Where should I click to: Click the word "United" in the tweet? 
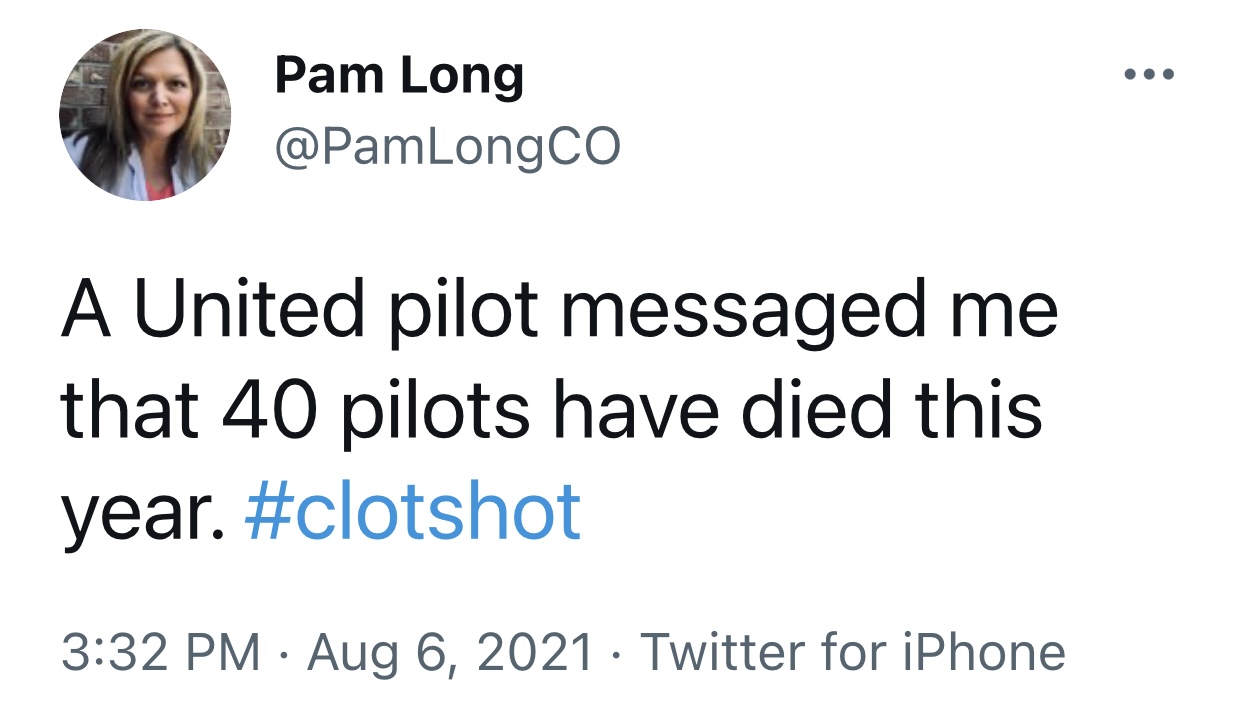(x=250, y=310)
